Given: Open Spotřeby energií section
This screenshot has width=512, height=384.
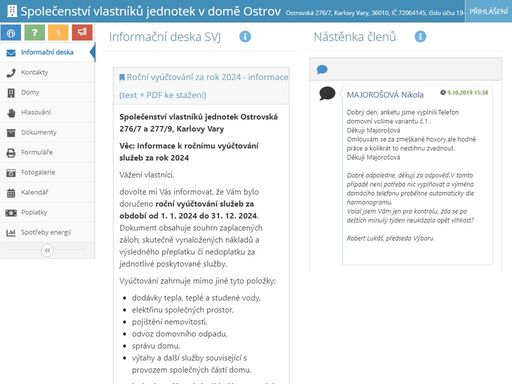Looking at the screenshot, I should coord(47,232).
